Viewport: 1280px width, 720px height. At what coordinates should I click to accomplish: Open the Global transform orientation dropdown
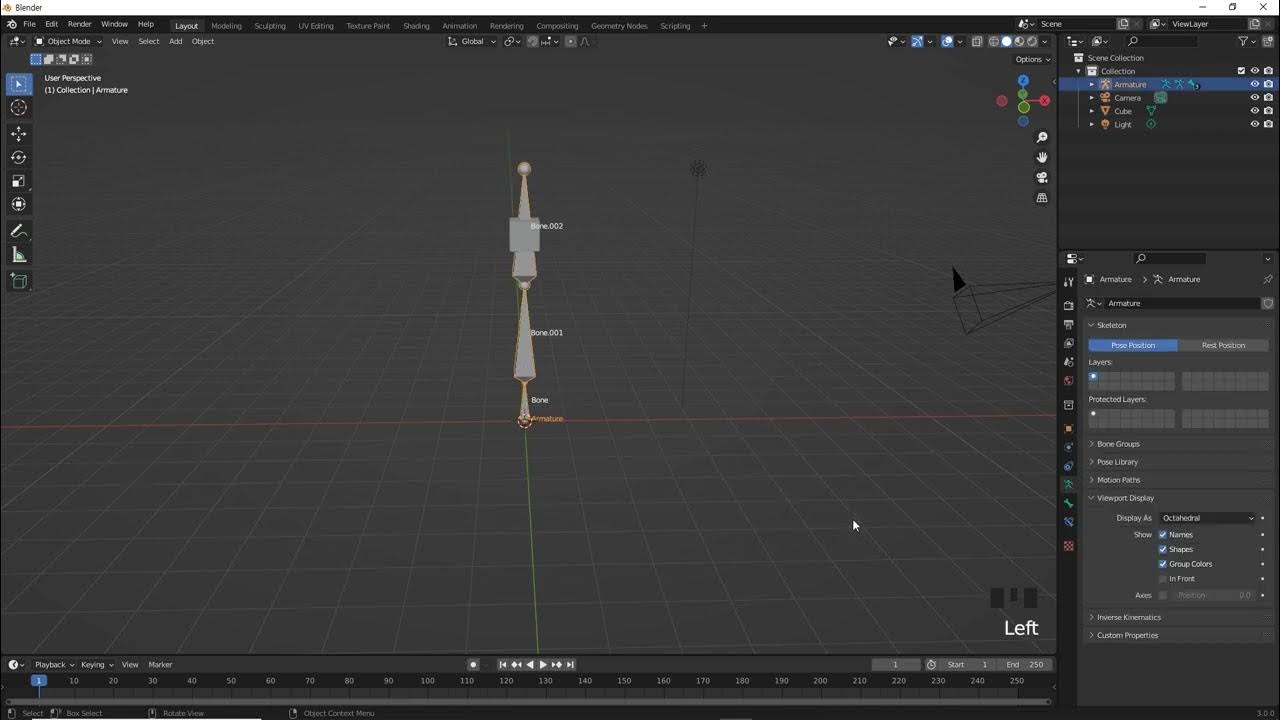[472, 41]
